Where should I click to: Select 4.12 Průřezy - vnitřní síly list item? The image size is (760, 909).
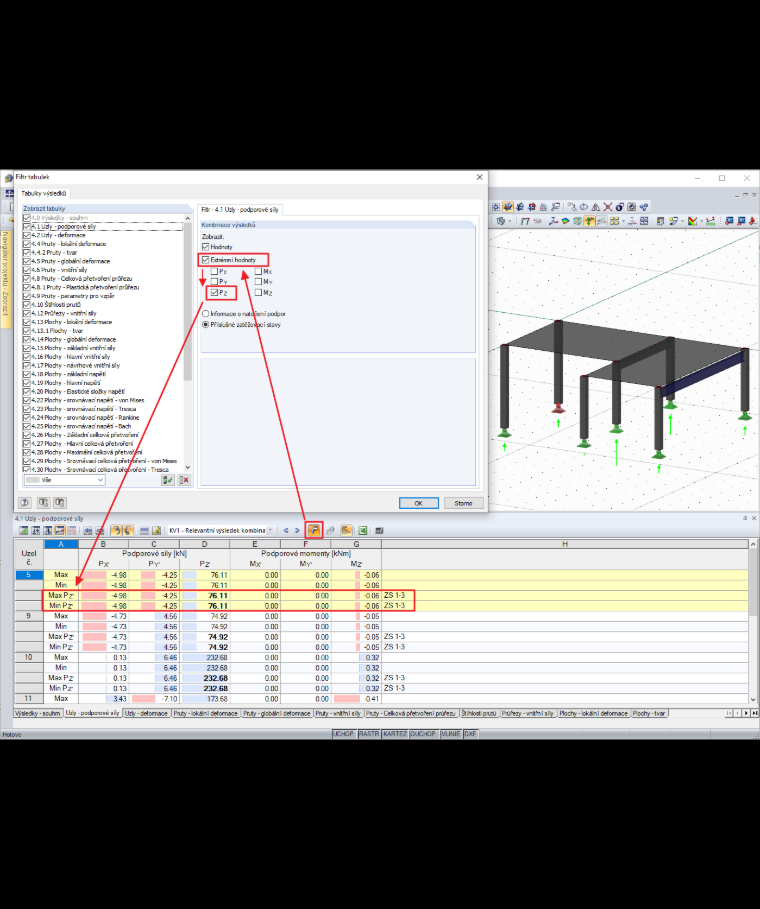point(64,313)
